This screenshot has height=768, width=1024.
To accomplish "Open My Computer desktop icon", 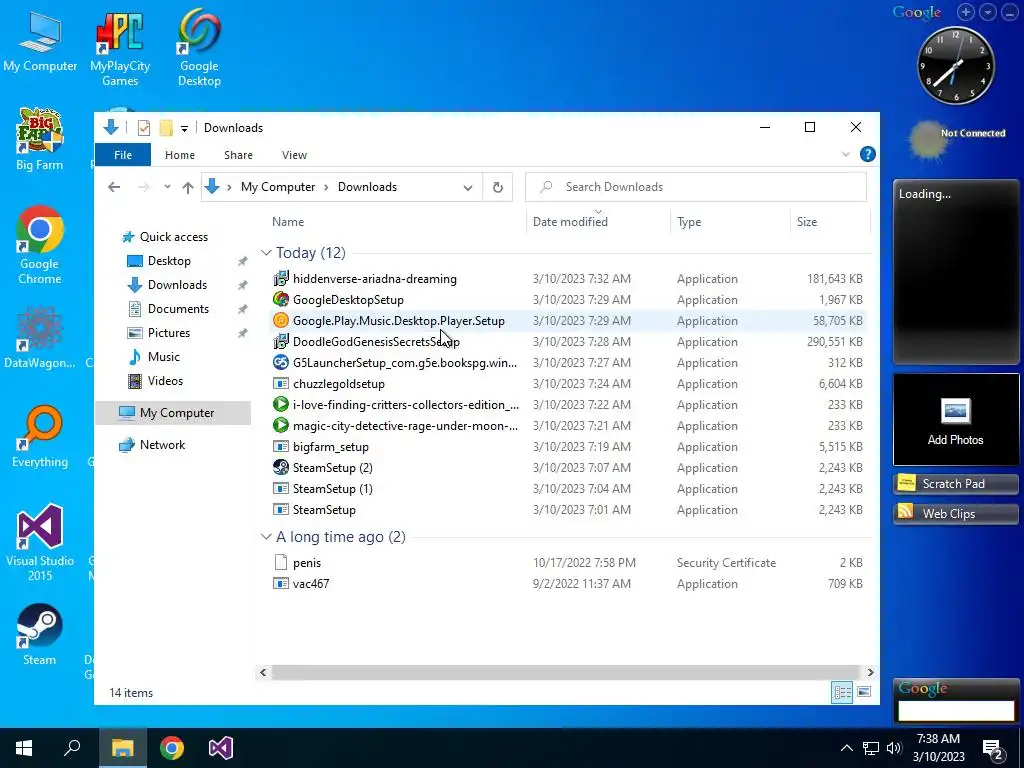I will tap(40, 42).
